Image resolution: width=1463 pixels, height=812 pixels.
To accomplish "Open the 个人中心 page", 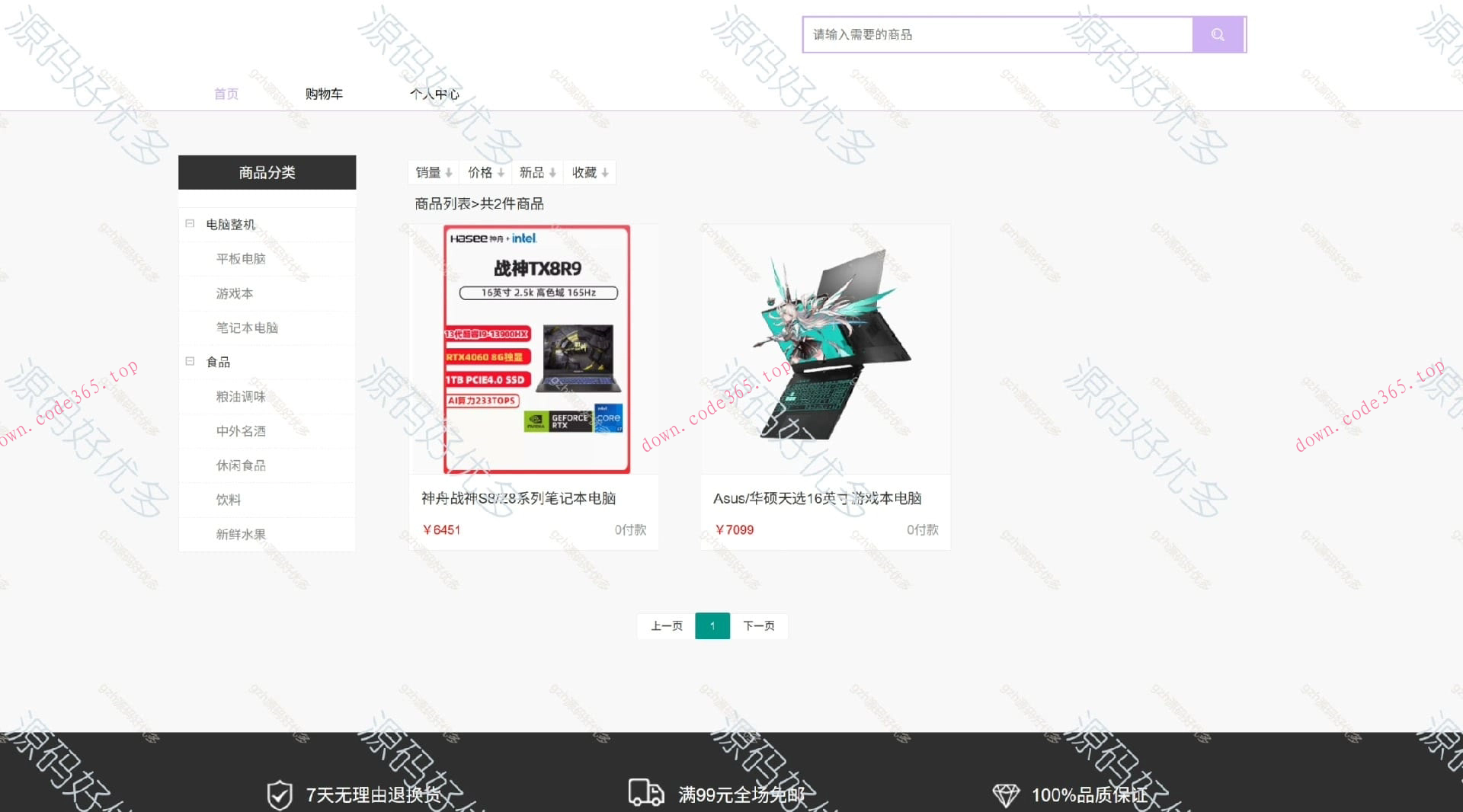I will (x=434, y=93).
